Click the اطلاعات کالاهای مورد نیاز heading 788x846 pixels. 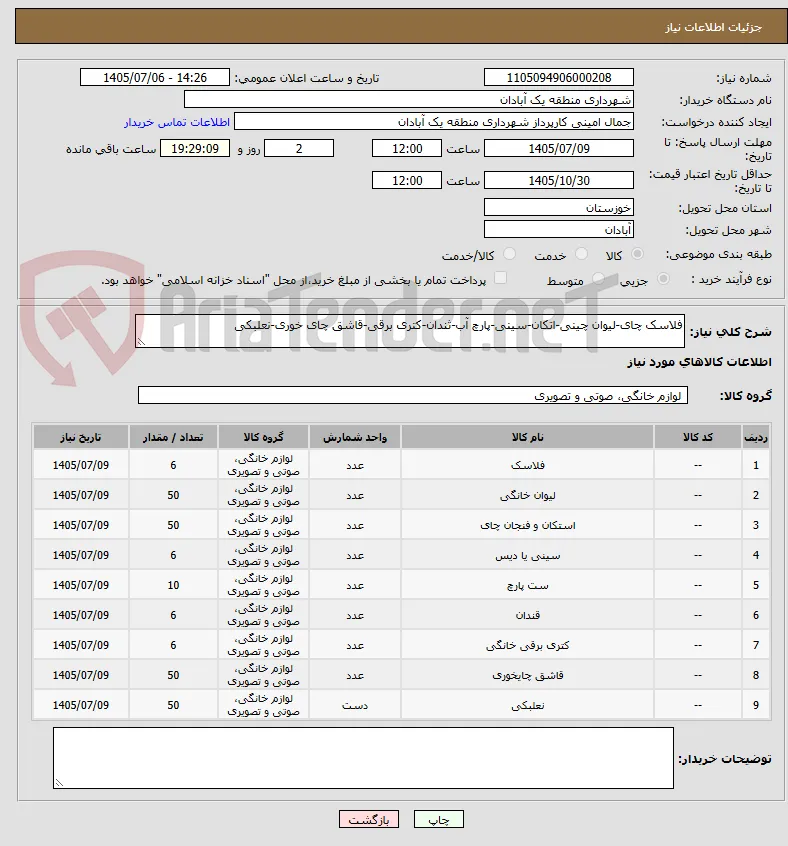click(x=699, y=362)
